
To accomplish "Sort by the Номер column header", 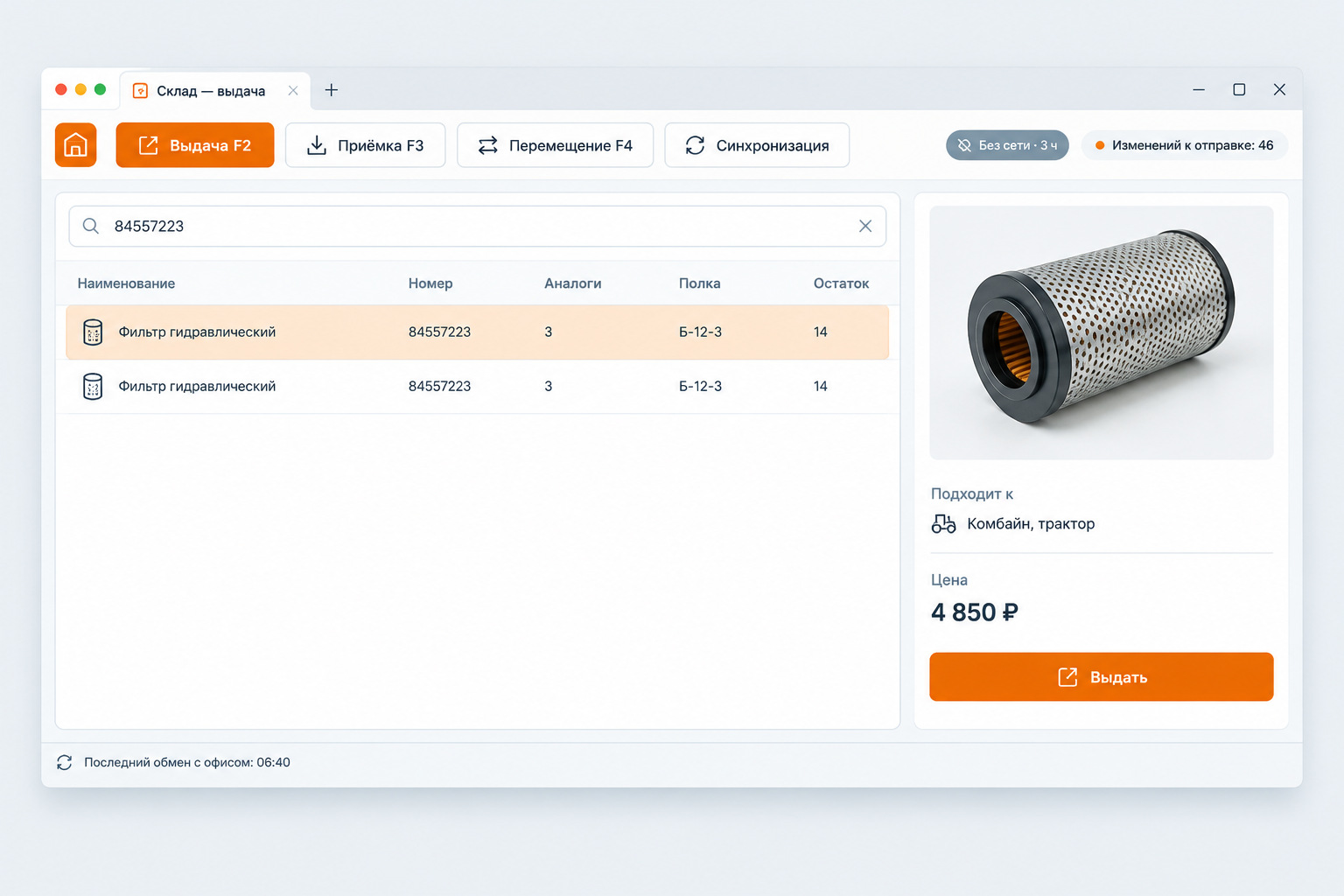I will (430, 283).
